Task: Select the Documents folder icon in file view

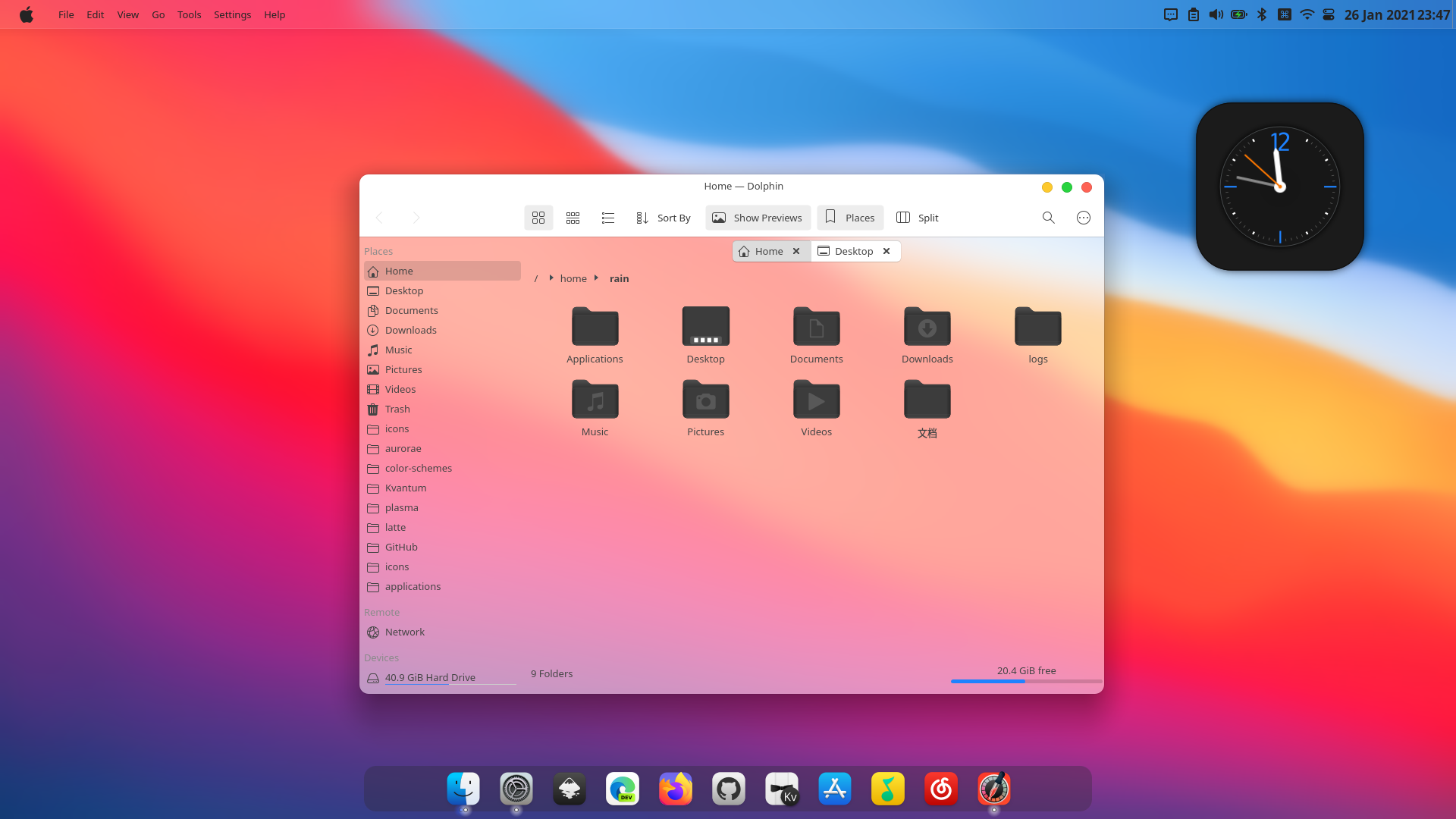Action: [817, 326]
